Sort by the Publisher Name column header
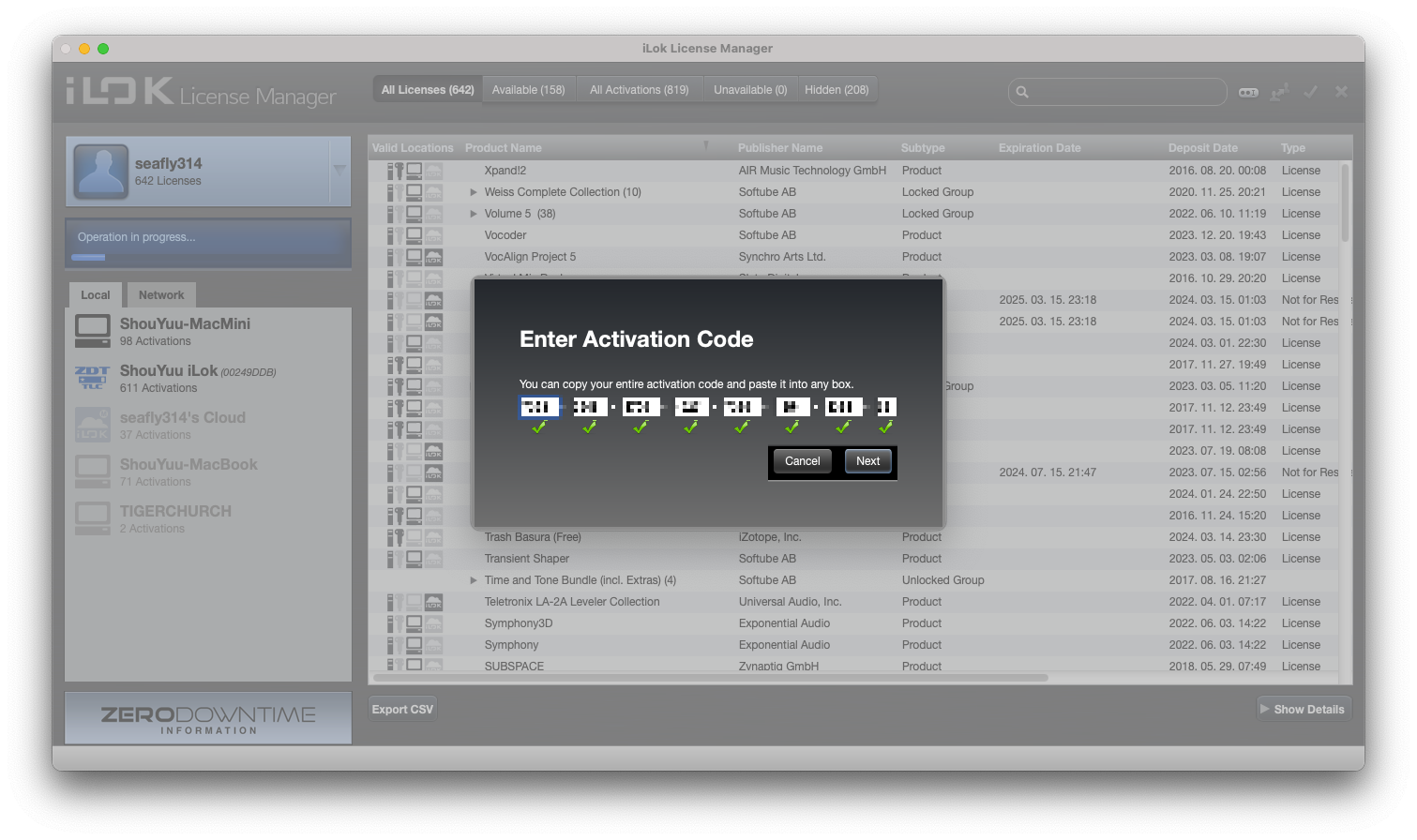The image size is (1417, 840). (779, 148)
